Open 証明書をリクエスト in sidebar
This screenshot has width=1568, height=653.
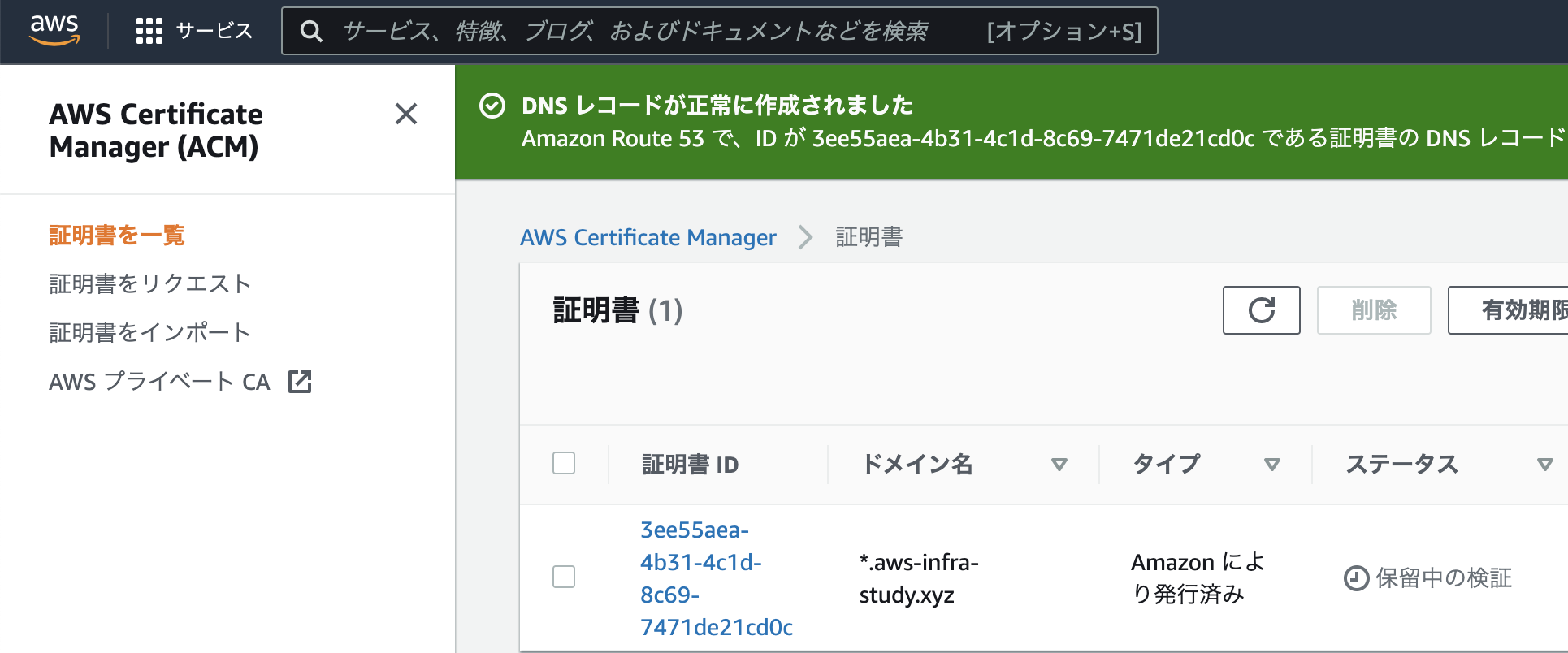[x=150, y=283]
